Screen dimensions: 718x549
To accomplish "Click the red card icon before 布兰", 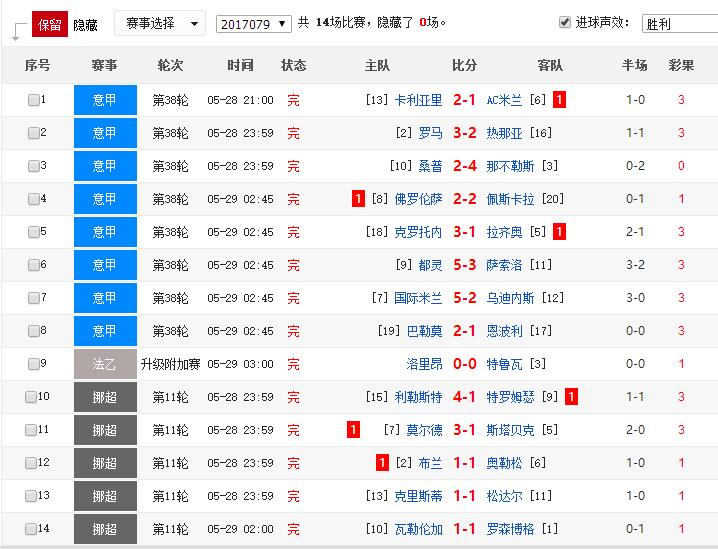I will [x=382, y=463].
